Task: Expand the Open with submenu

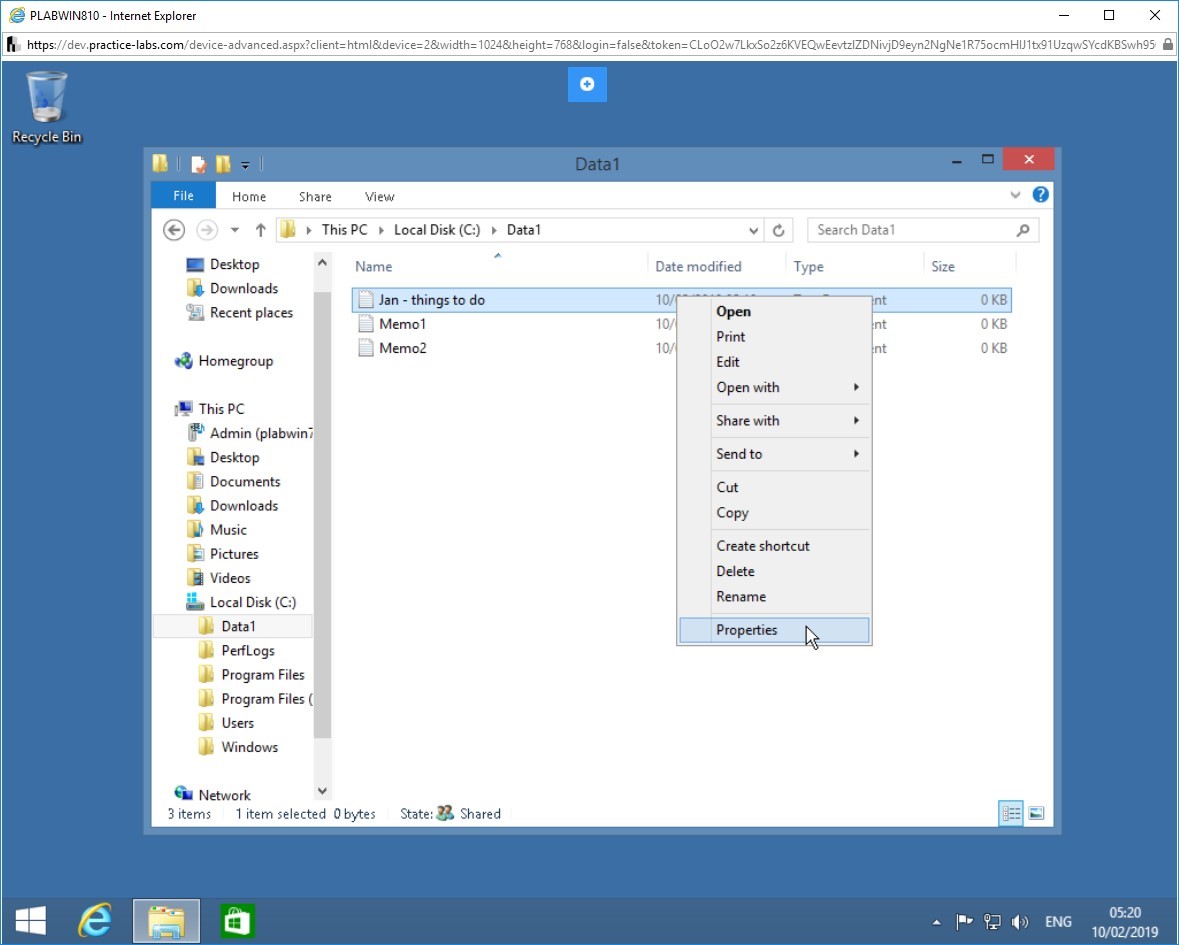Action: click(x=774, y=387)
